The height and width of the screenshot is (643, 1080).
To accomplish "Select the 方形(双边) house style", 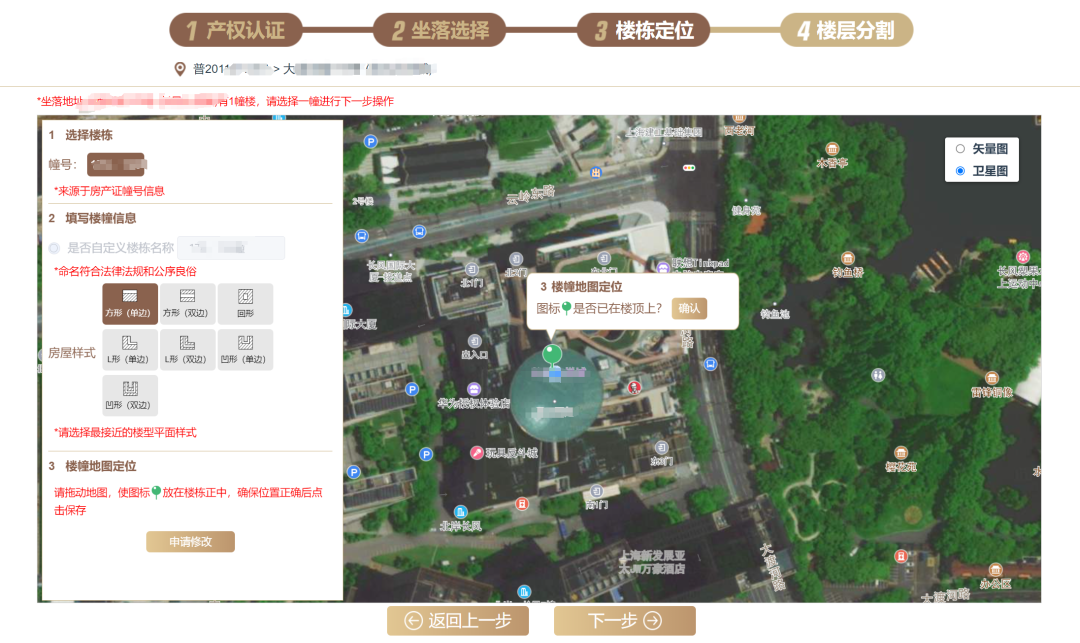I will [187, 303].
